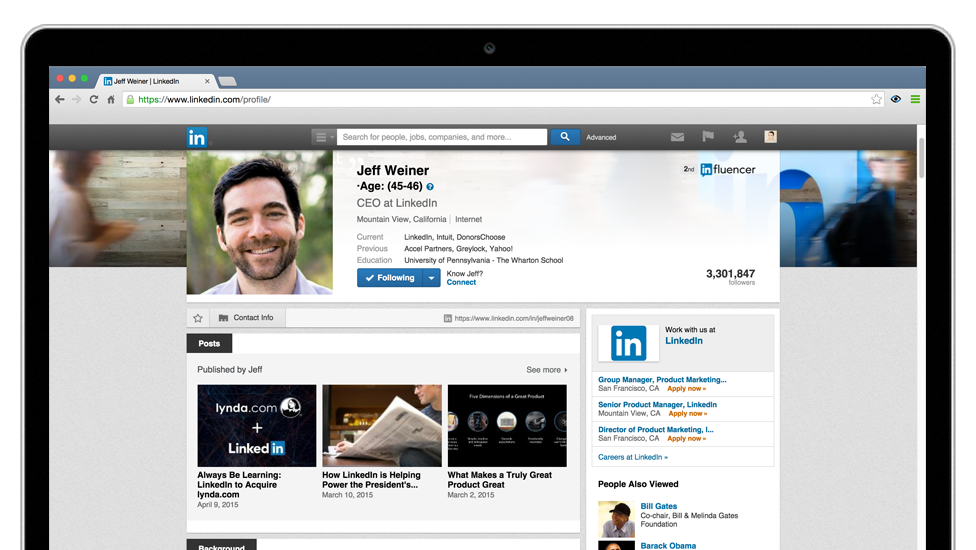
Task: Click the 3,301,847 followers count
Action: (x=730, y=276)
